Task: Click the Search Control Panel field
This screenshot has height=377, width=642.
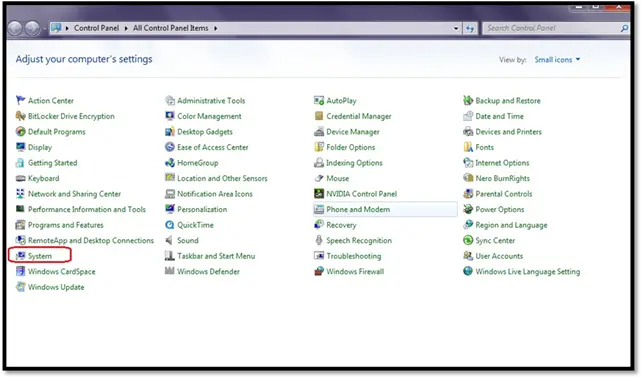Action: [551, 28]
